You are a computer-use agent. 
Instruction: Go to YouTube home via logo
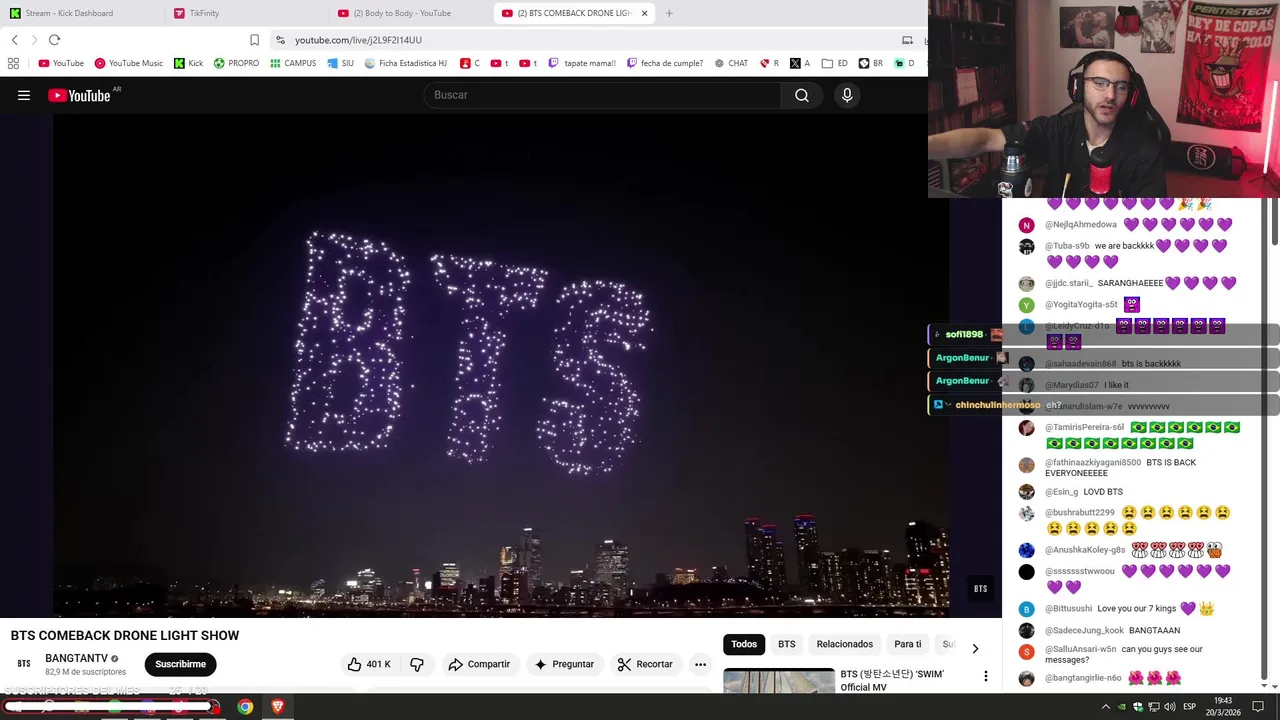coord(79,95)
